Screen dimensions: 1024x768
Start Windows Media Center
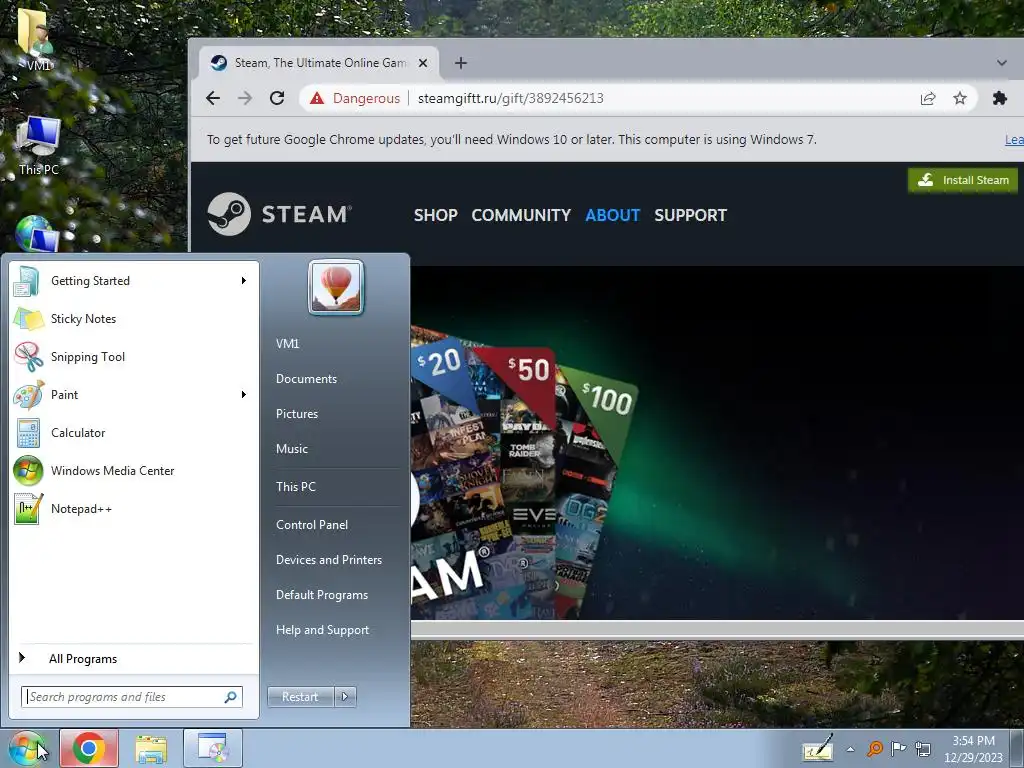pyautogui.click(x=133, y=471)
